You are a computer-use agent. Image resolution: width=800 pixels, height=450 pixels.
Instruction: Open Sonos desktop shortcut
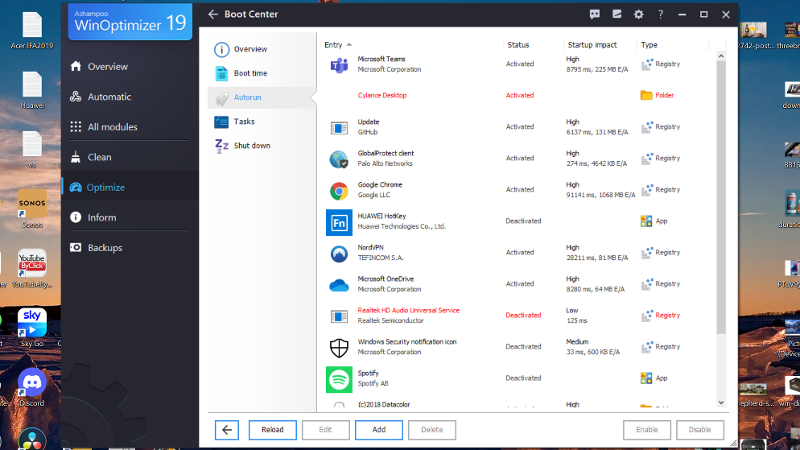pos(32,209)
